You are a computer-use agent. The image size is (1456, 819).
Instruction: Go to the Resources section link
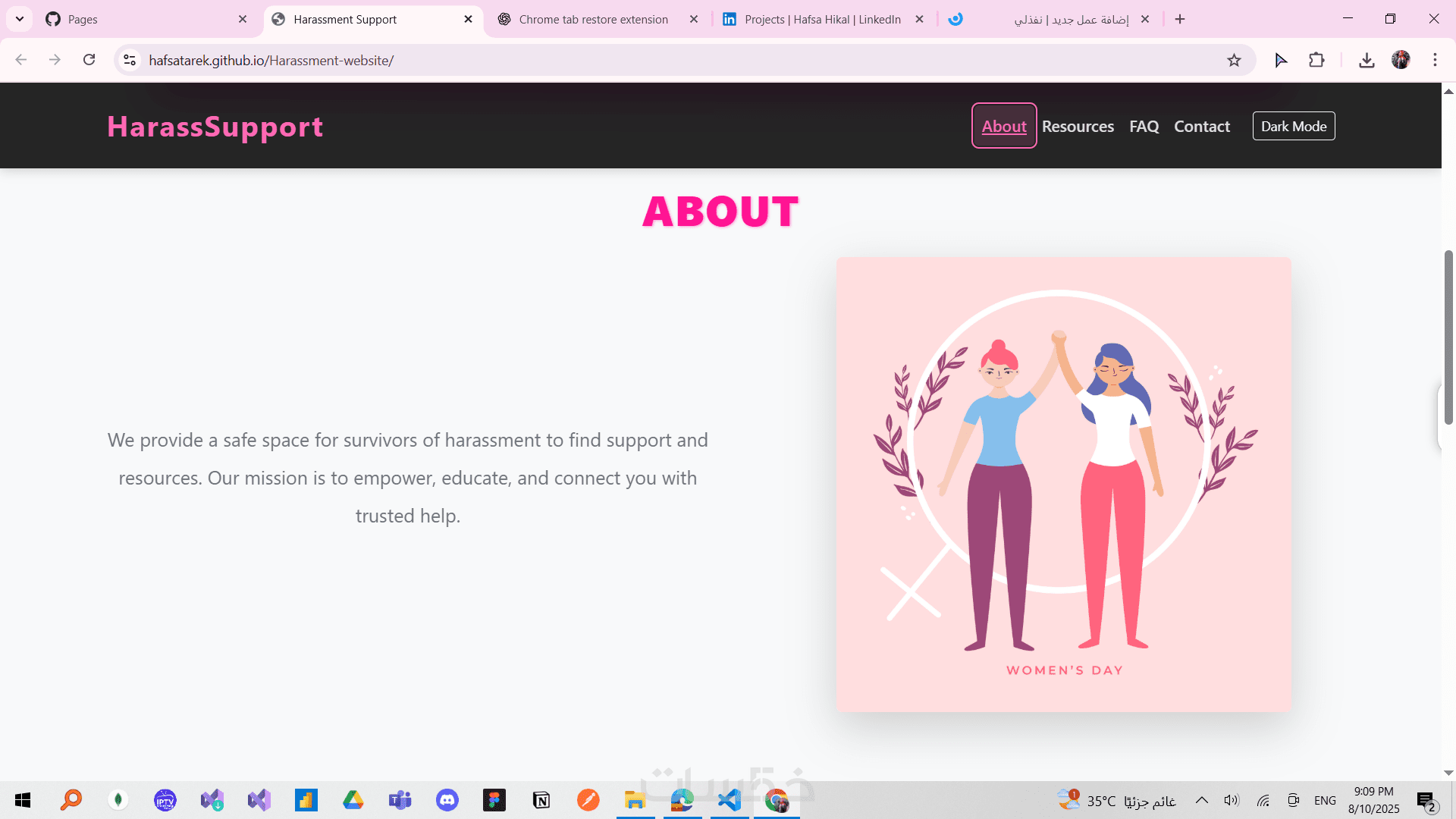(1078, 127)
